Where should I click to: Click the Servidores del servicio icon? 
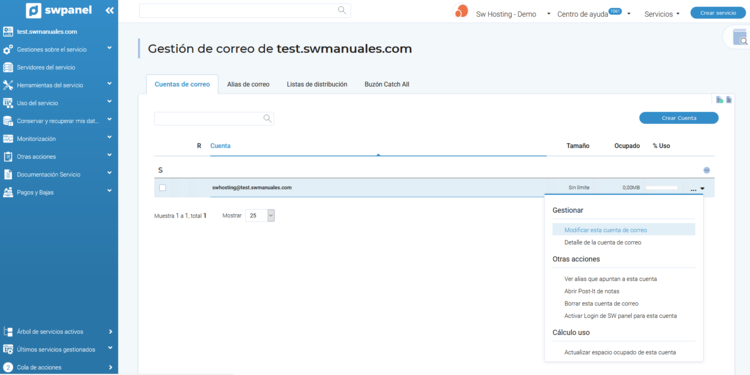[x=8, y=67]
